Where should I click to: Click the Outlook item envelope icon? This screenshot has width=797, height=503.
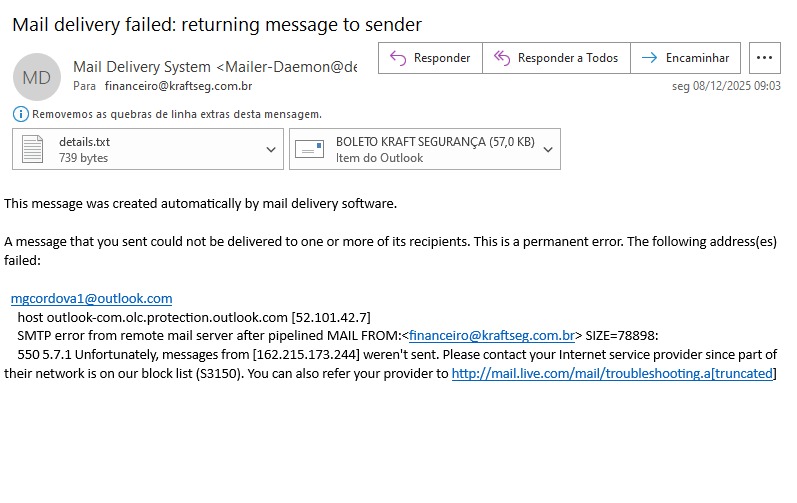[x=309, y=150]
